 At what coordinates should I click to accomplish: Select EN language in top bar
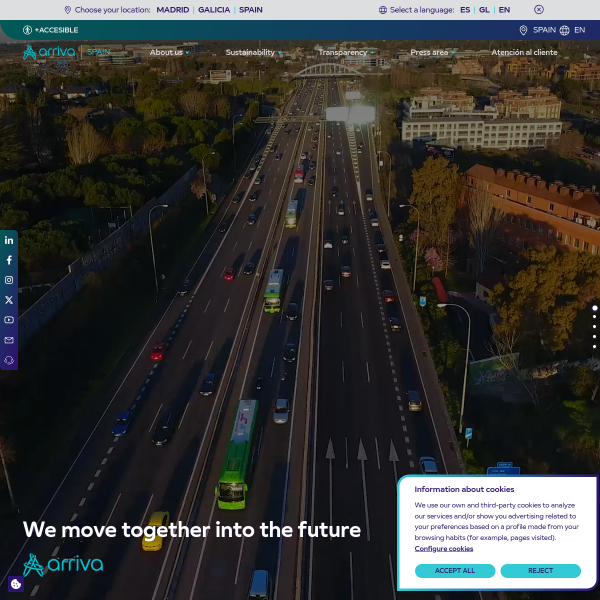504,10
